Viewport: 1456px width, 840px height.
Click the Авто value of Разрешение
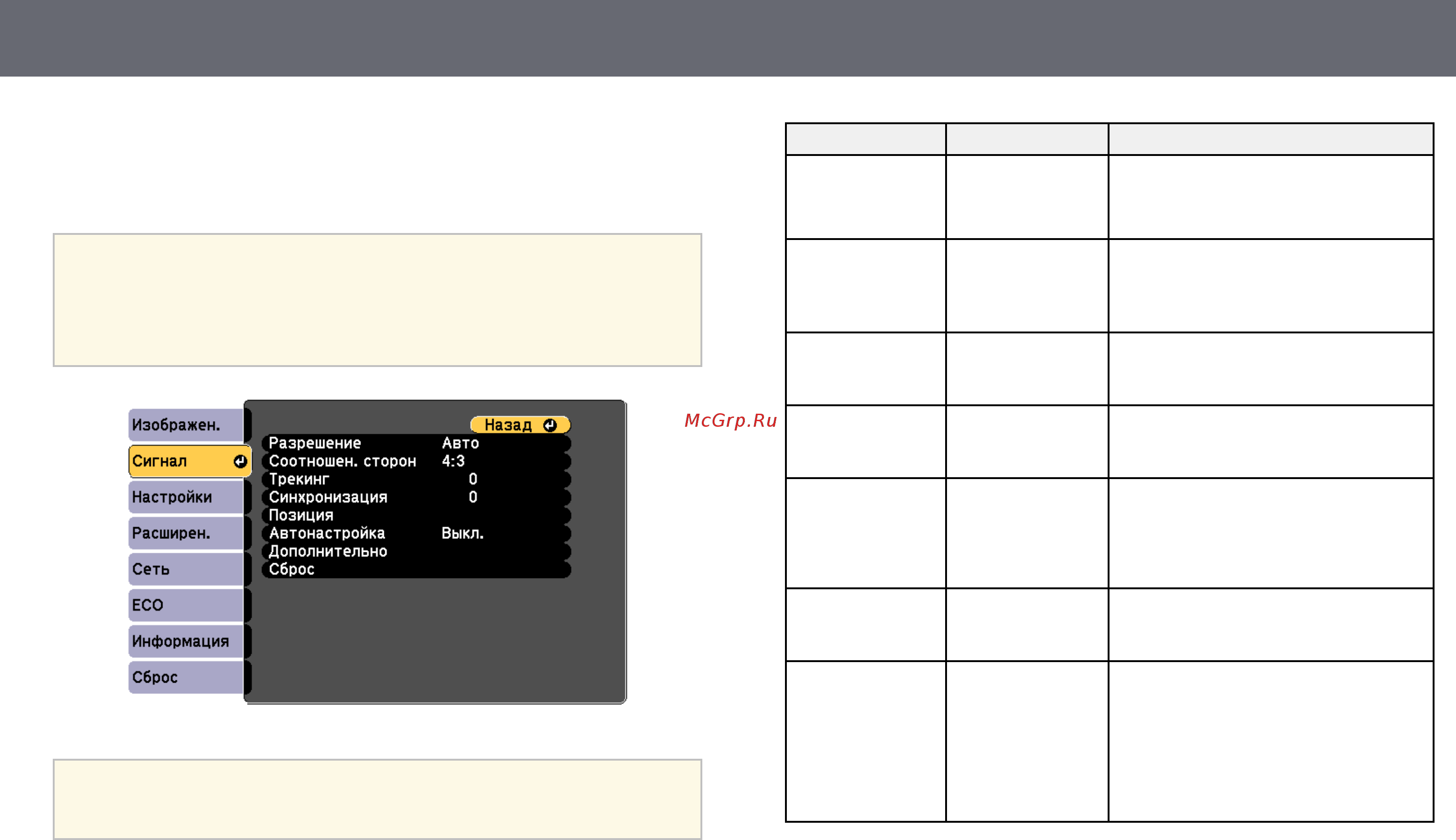click(x=460, y=443)
